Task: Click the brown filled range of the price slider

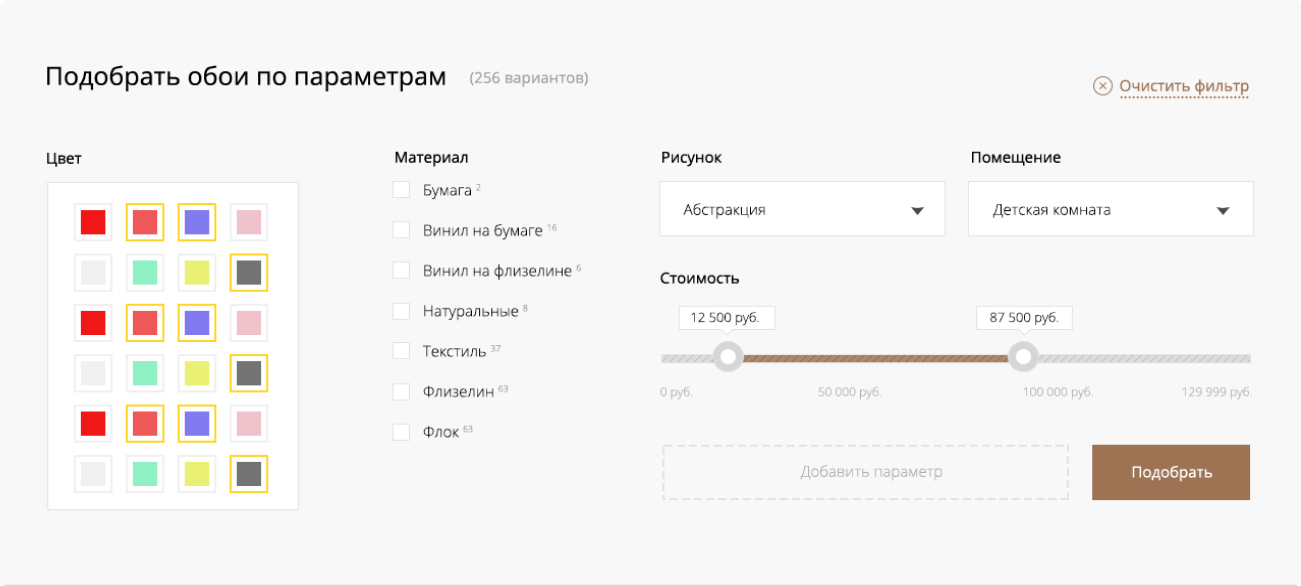Action: point(875,358)
